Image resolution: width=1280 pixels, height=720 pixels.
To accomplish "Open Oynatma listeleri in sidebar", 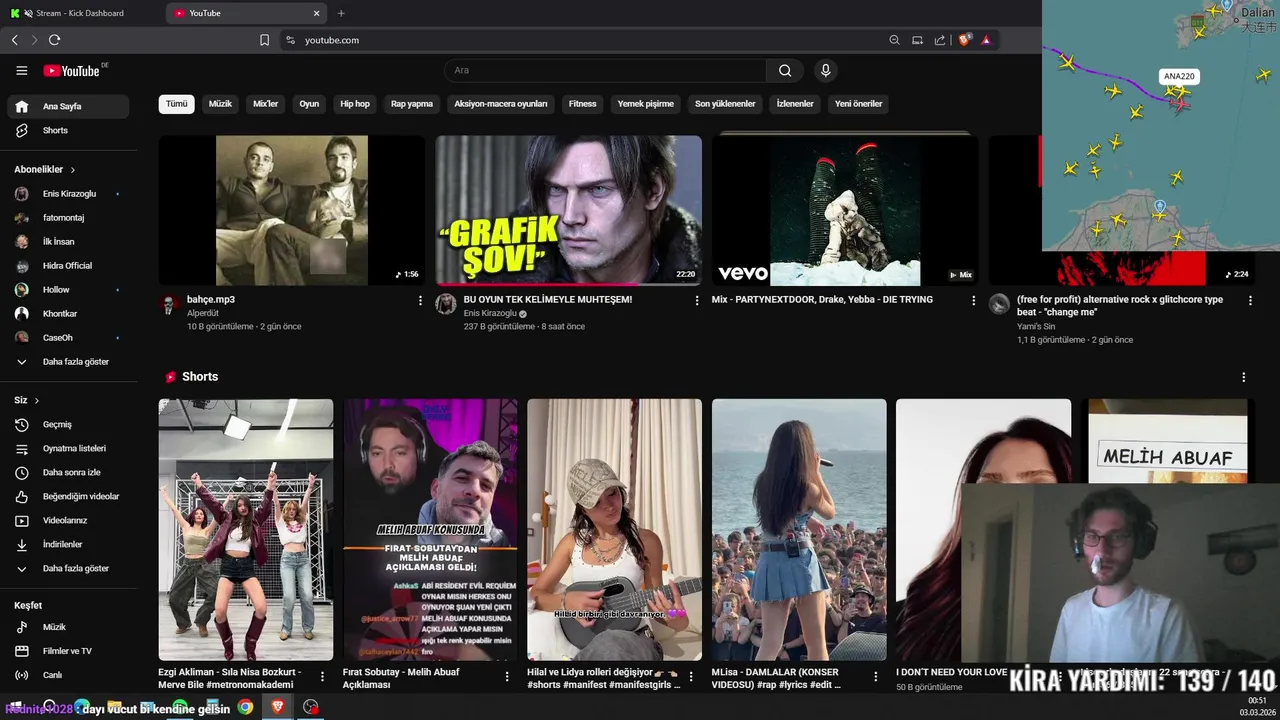I will click(x=68, y=448).
